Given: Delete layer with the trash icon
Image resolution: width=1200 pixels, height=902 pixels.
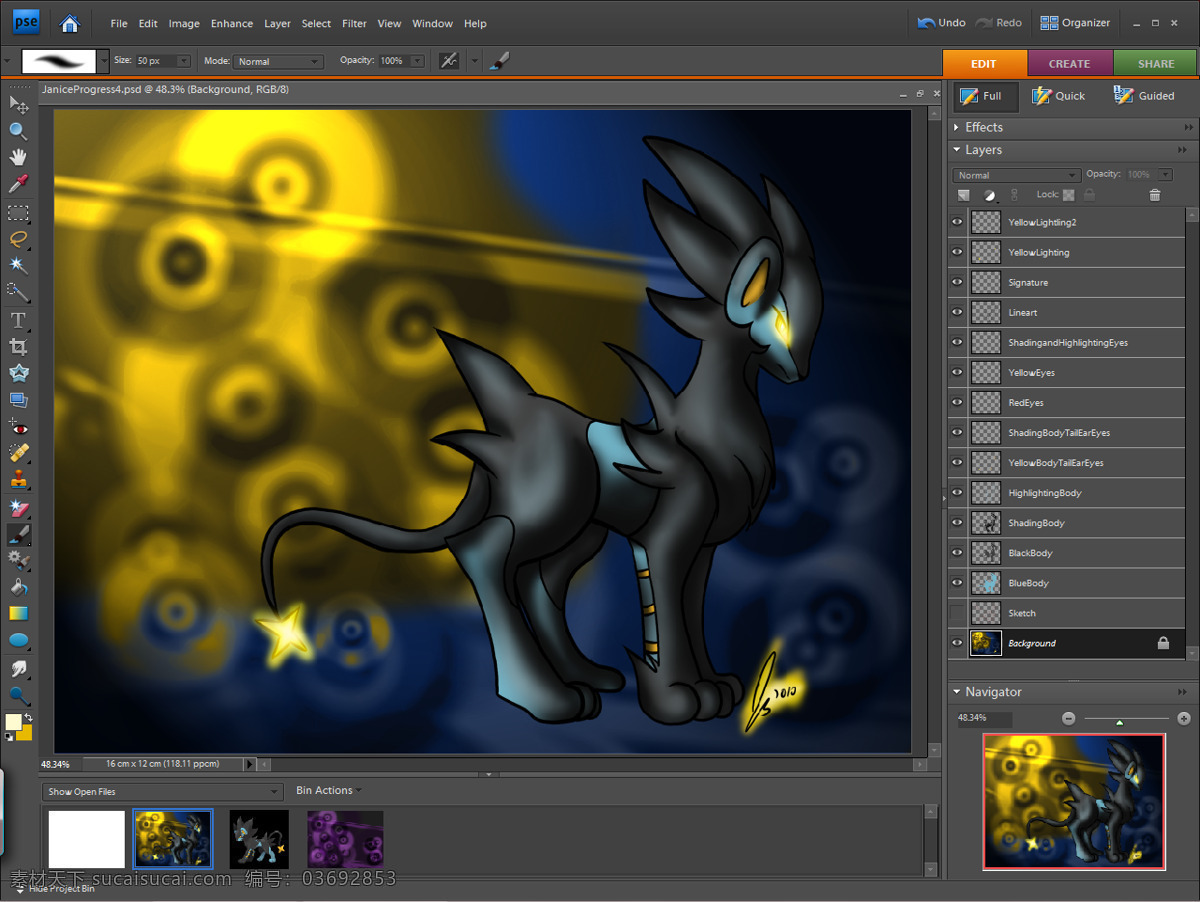Looking at the screenshot, I should tap(1155, 195).
